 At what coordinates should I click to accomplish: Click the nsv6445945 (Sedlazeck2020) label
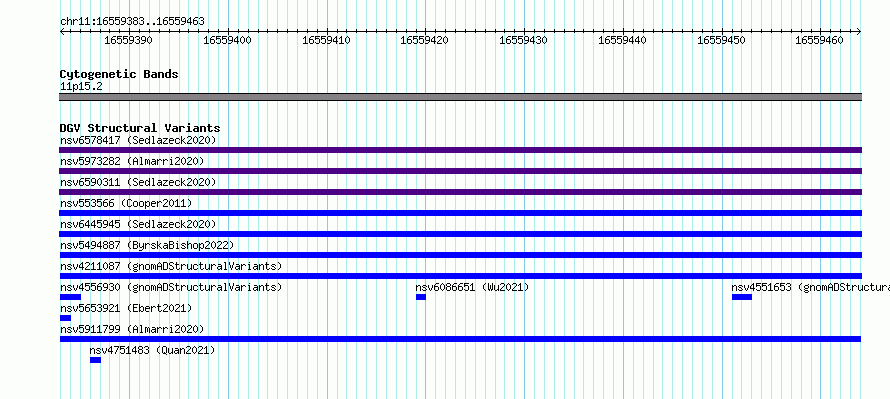pyautogui.click(x=138, y=224)
